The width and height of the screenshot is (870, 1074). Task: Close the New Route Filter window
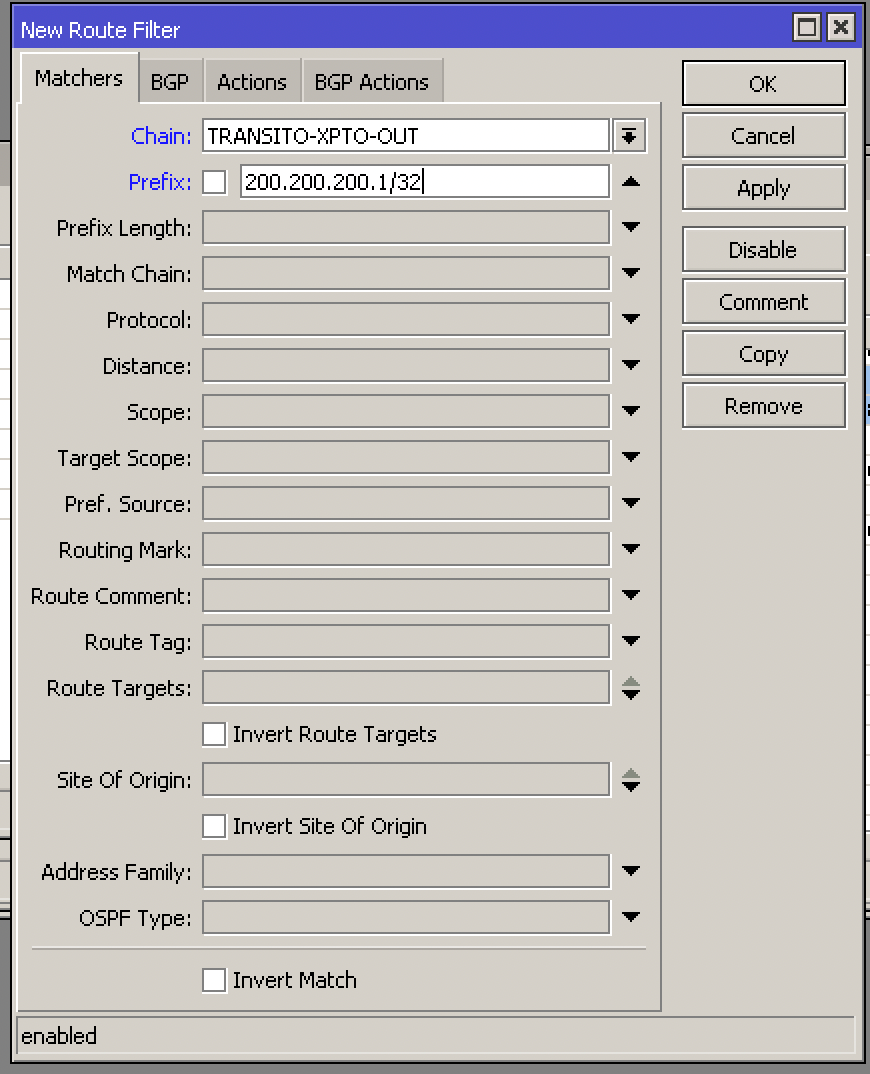841,28
